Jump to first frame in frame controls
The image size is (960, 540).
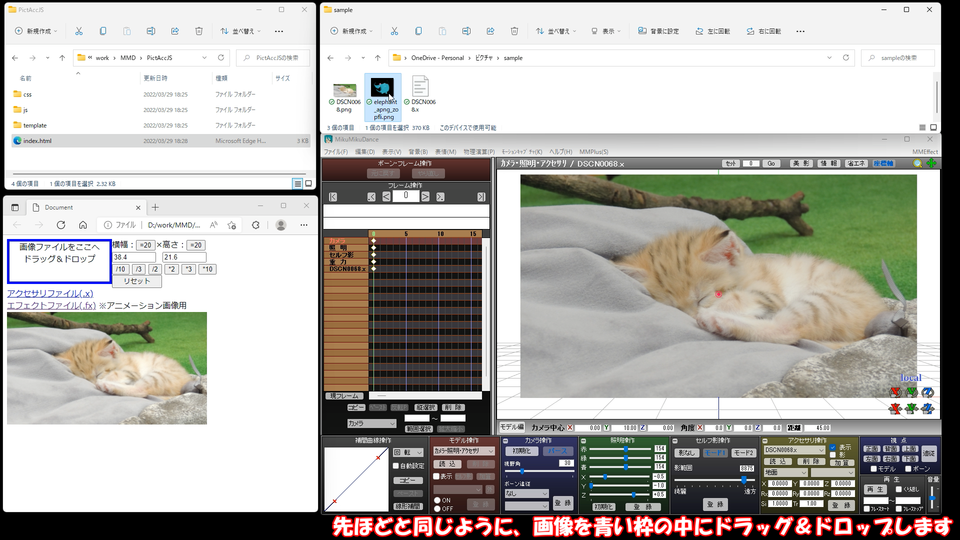coord(332,197)
